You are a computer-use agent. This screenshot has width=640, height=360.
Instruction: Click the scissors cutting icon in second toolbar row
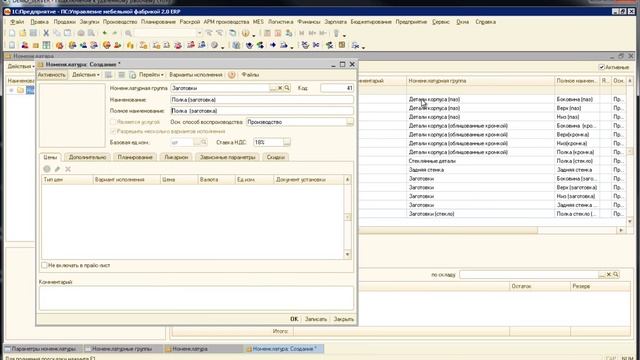(x=316, y=45)
